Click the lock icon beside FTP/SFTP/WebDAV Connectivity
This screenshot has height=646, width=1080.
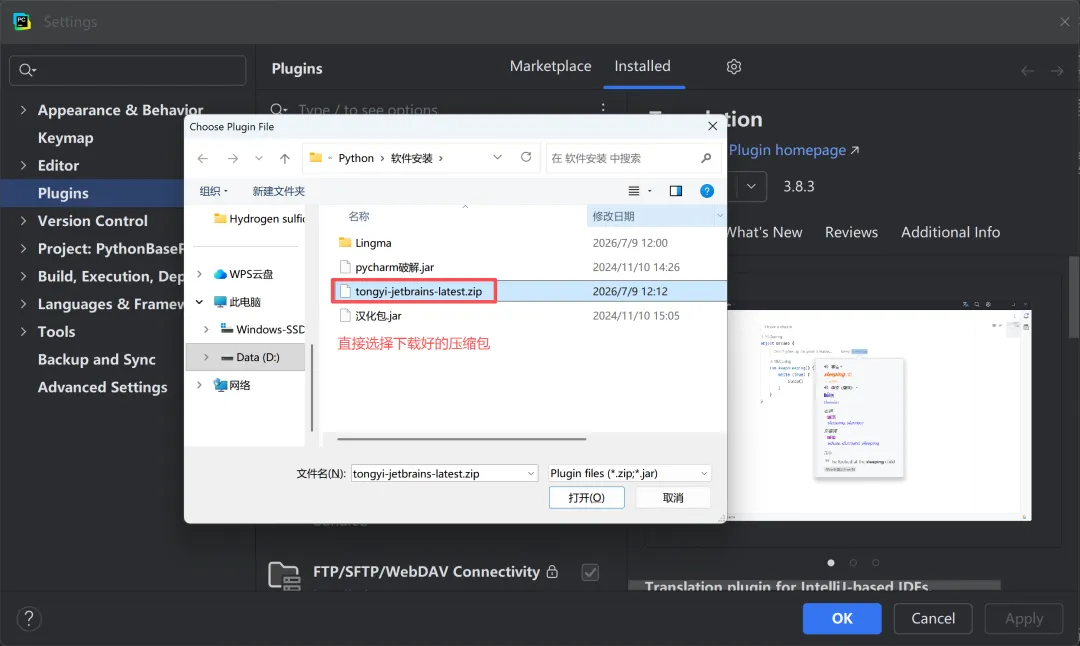click(x=552, y=572)
